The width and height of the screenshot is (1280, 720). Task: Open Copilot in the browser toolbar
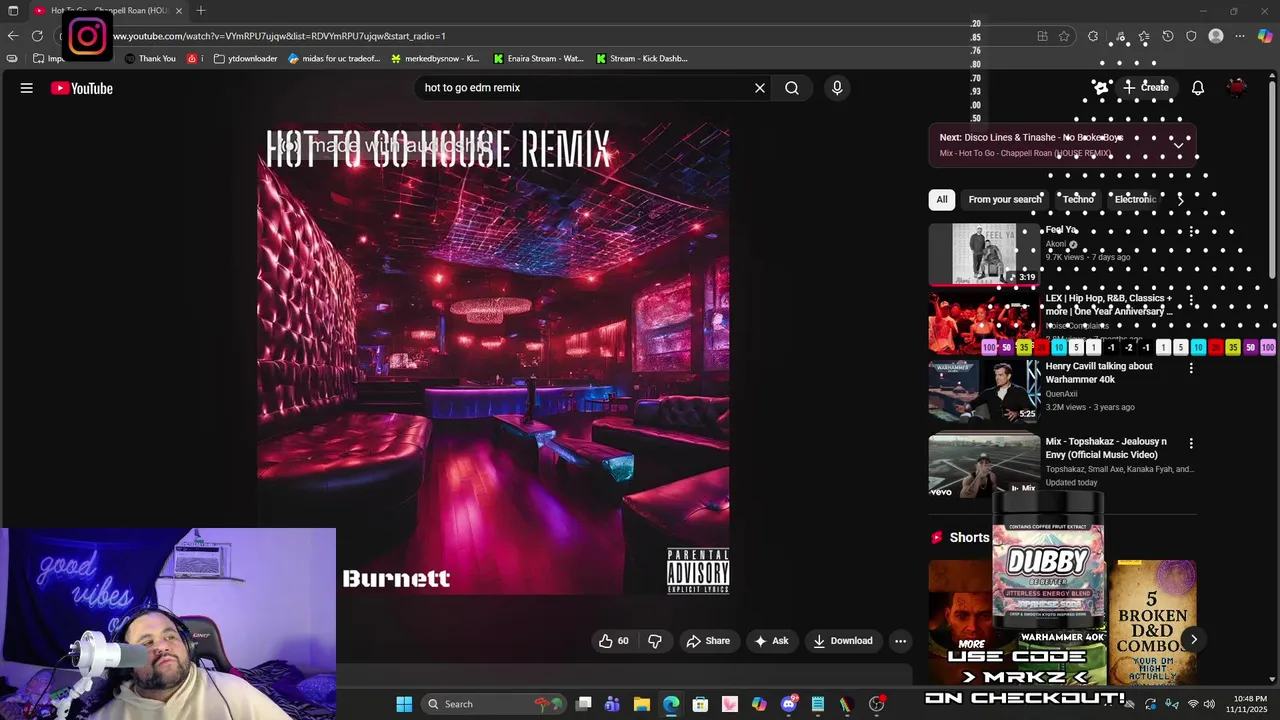1265,36
